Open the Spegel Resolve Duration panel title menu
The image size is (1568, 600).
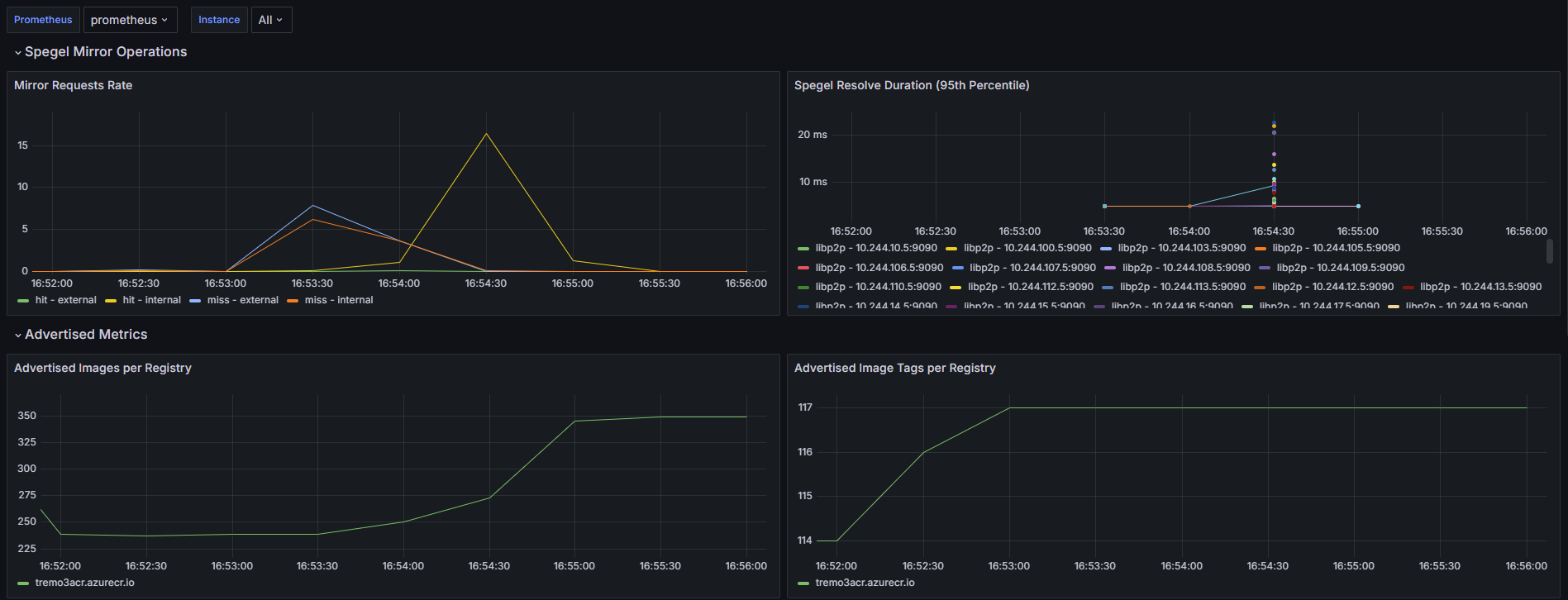click(911, 85)
